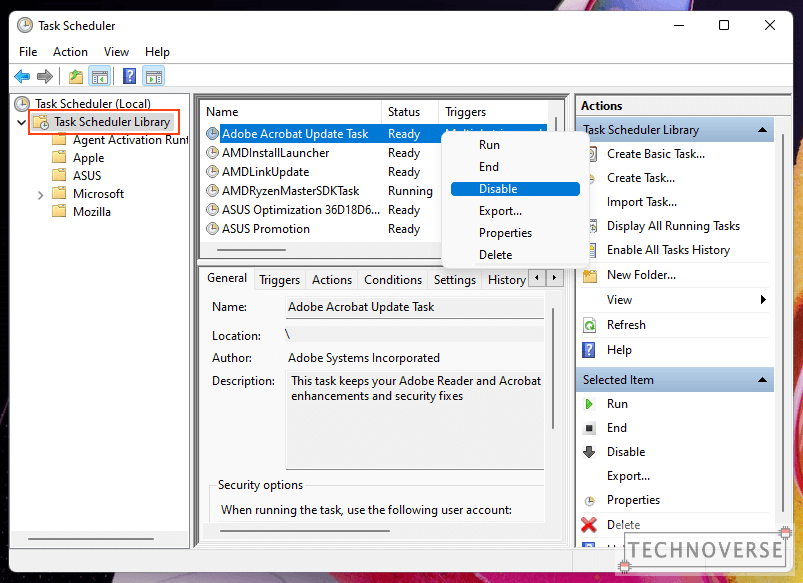Choose Properties in the context menu
The height and width of the screenshot is (583, 803).
[515, 233]
